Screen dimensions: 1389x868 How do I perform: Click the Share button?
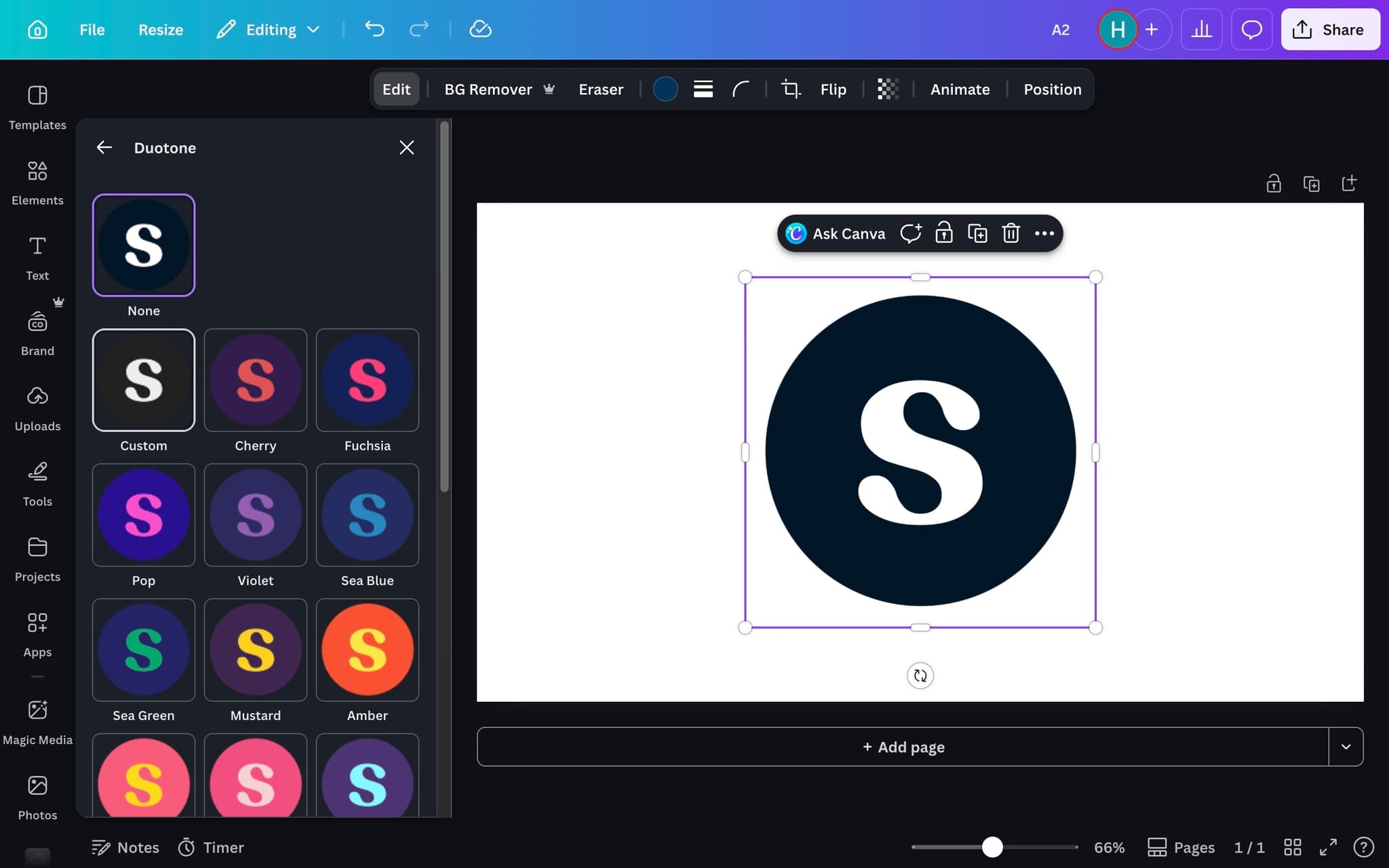pos(1330,29)
